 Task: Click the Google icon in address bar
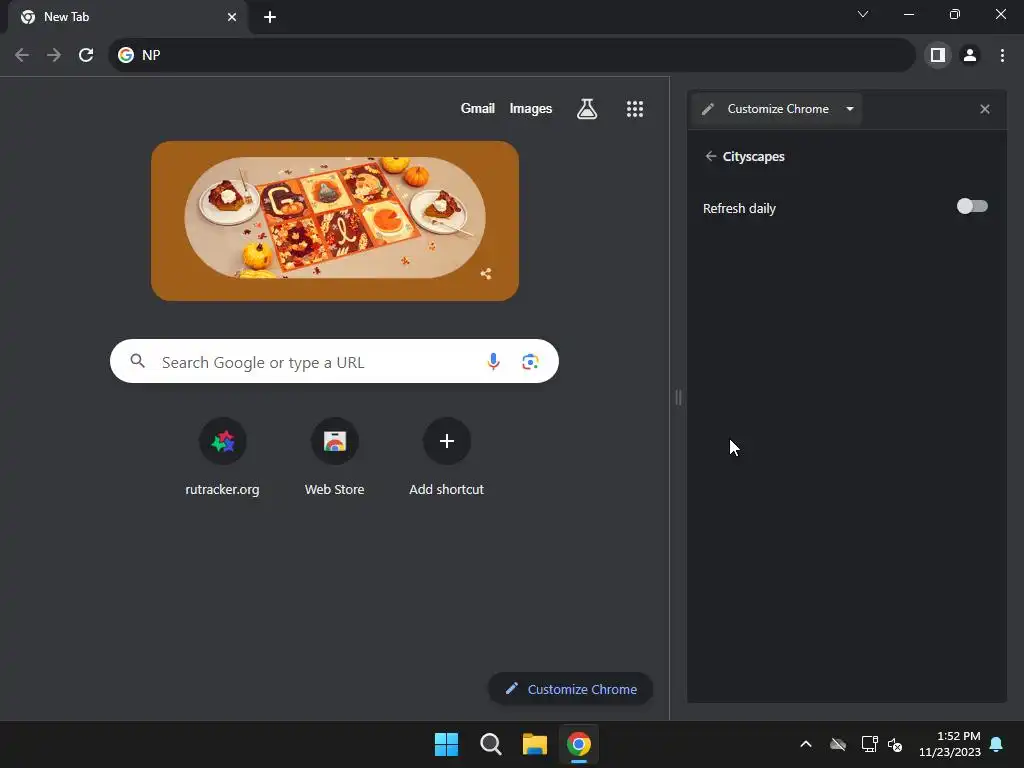pos(126,55)
